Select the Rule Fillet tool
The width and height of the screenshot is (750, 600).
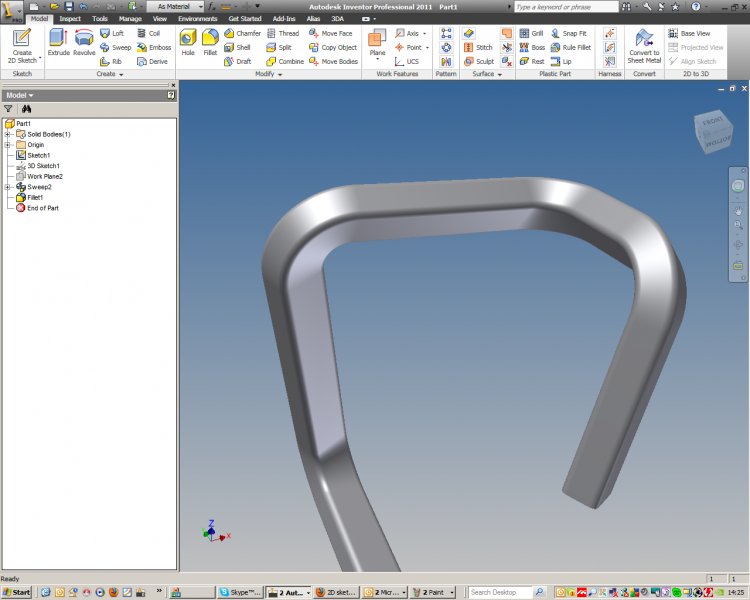(571, 47)
